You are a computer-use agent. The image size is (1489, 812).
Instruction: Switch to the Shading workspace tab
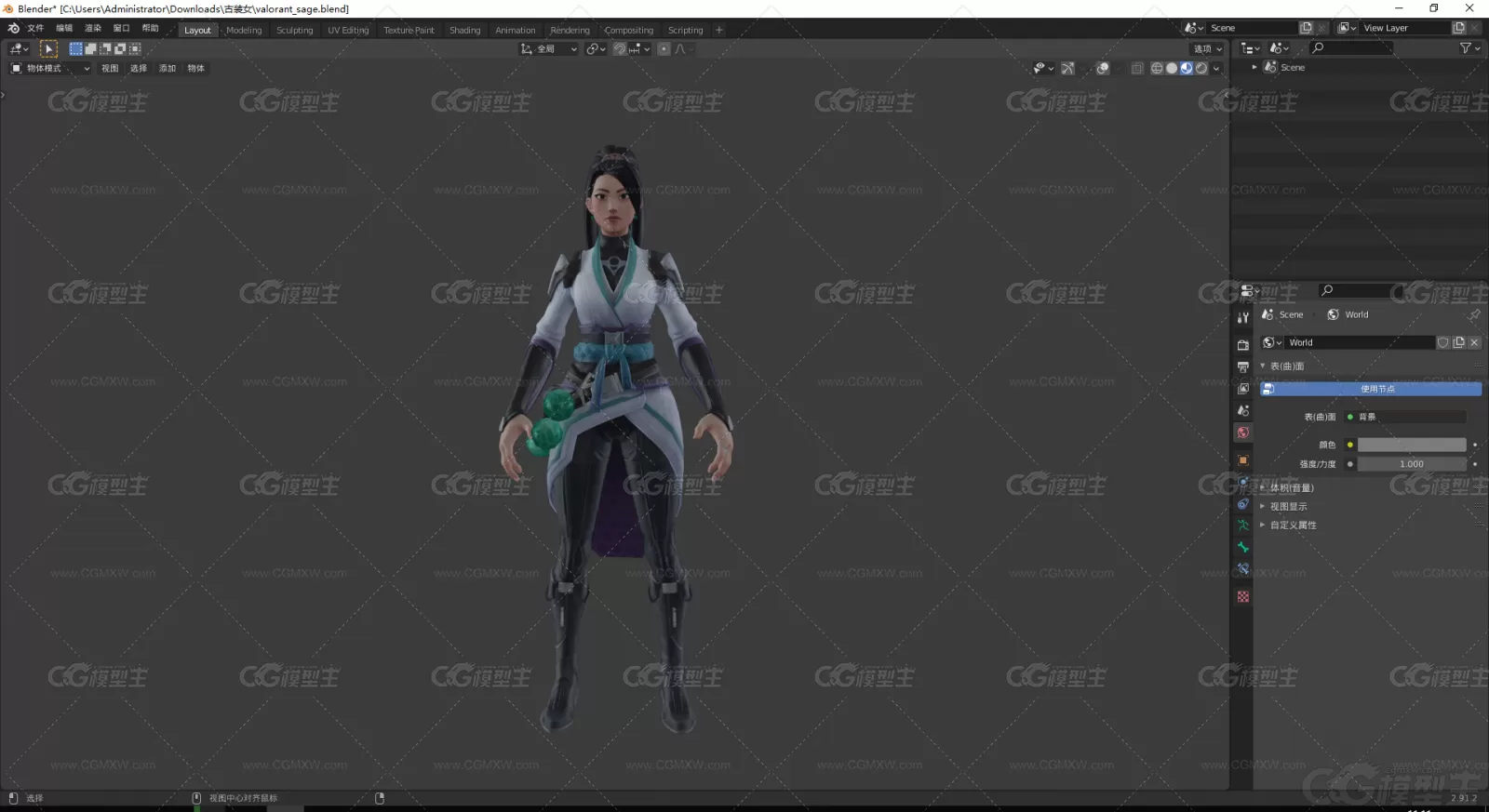465,31
